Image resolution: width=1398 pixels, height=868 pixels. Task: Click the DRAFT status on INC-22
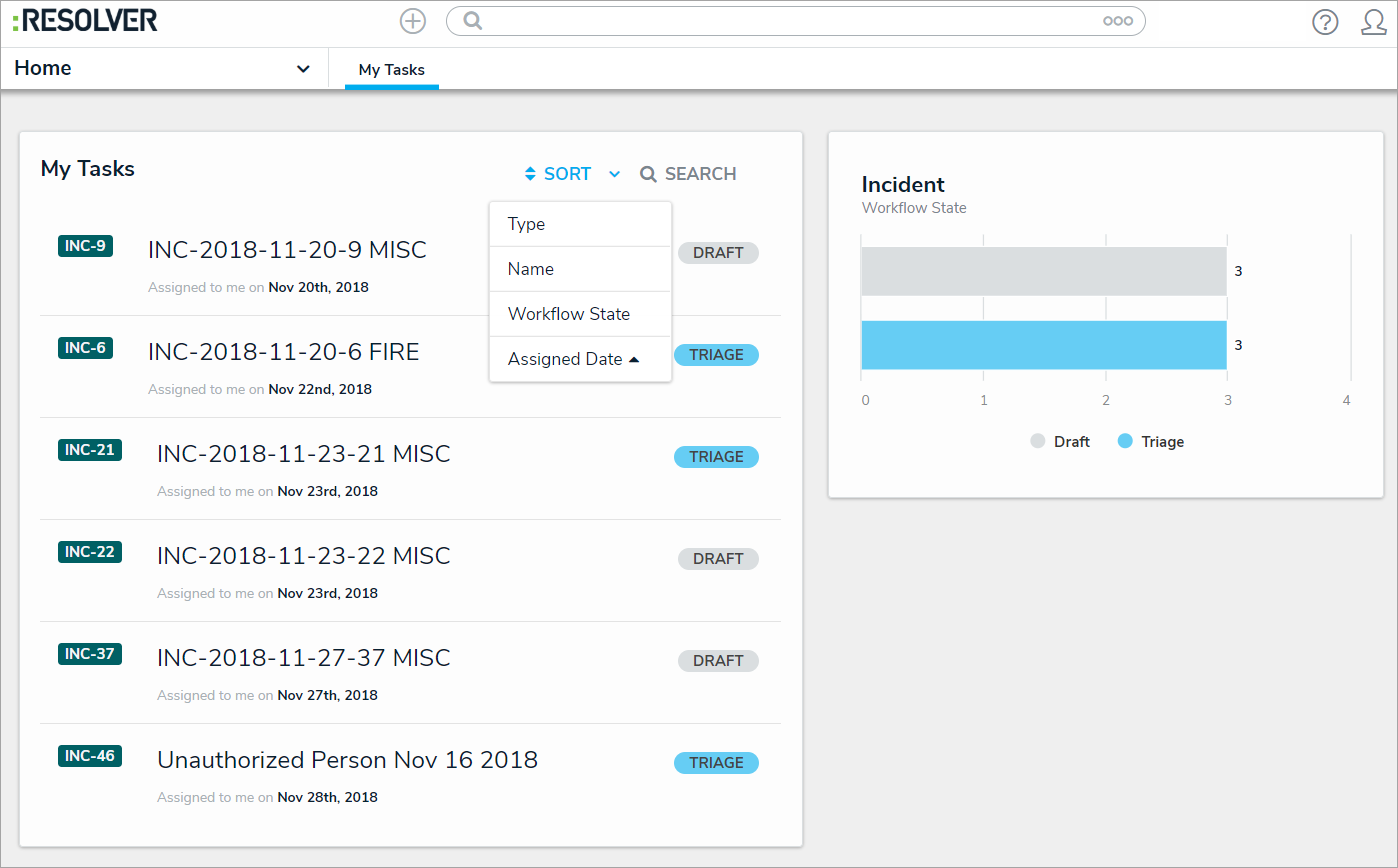(x=718, y=559)
